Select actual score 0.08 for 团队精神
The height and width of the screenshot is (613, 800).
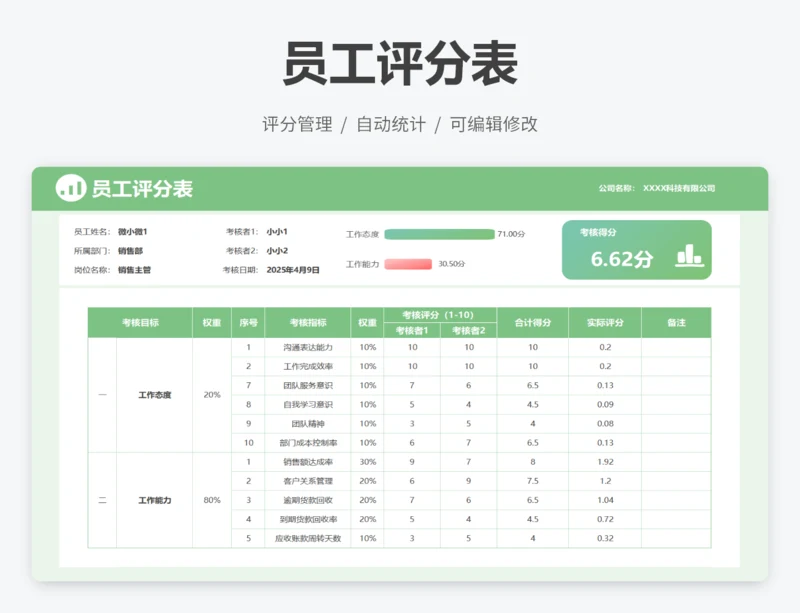coord(605,424)
